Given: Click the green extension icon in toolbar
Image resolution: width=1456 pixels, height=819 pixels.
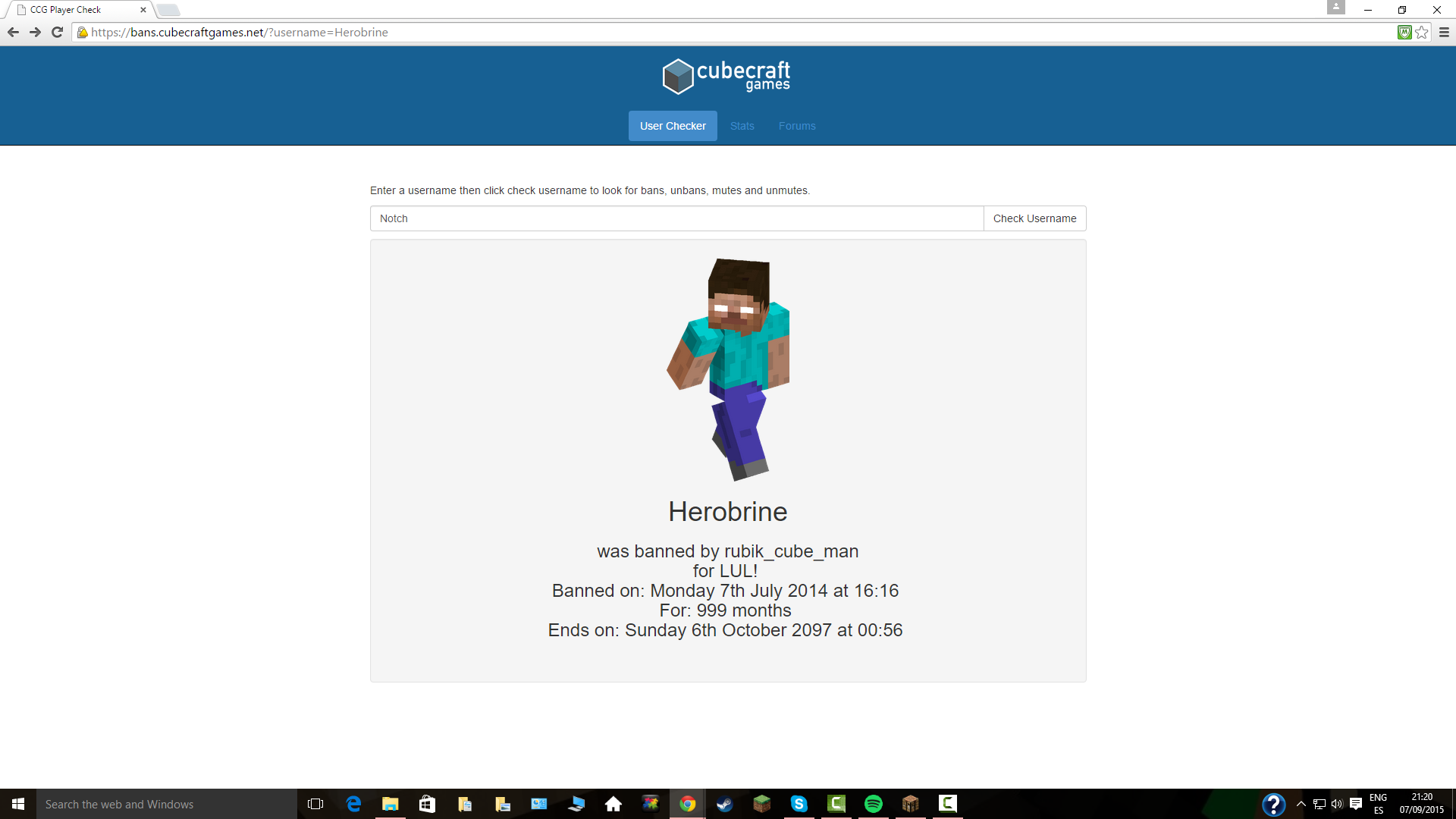Looking at the screenshot, I should 1404,33.
